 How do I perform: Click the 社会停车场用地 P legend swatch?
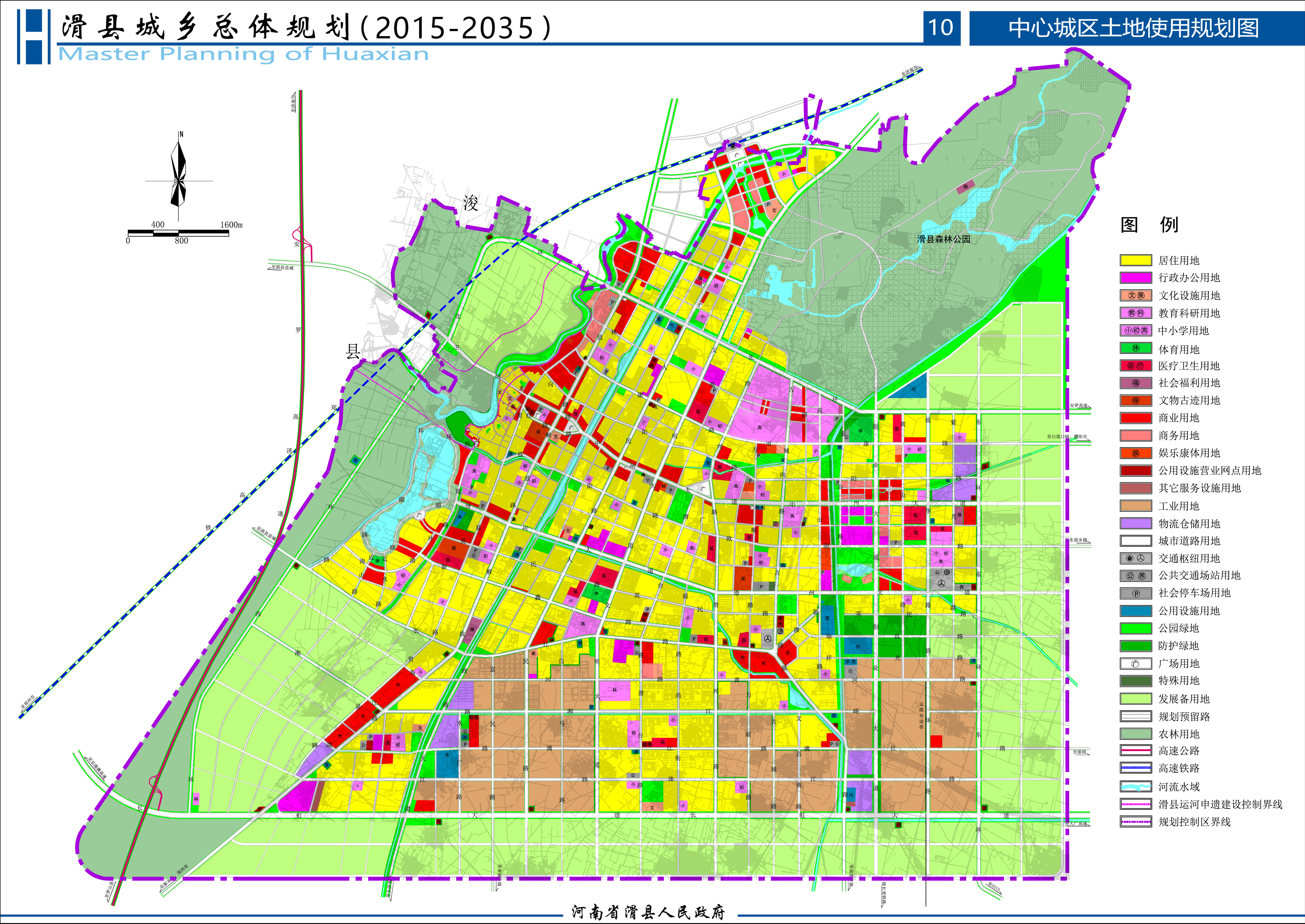pyautogui.click(x=1136, y=593)
